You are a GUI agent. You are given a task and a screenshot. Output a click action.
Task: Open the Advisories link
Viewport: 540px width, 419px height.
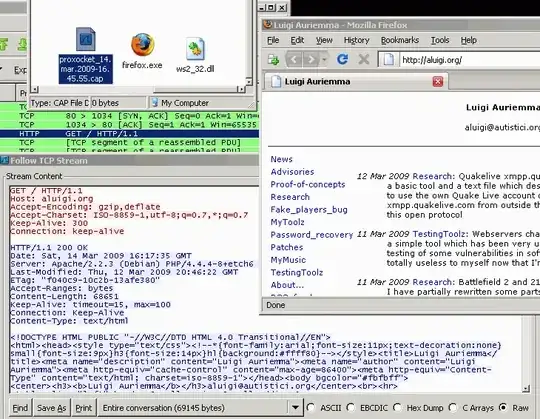click(292, 172)
